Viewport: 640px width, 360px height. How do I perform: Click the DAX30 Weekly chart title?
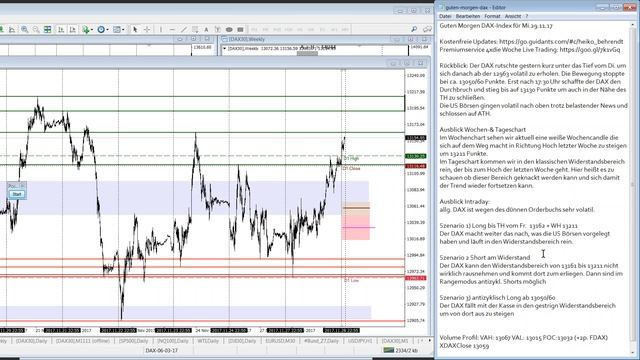pos(247,39)
